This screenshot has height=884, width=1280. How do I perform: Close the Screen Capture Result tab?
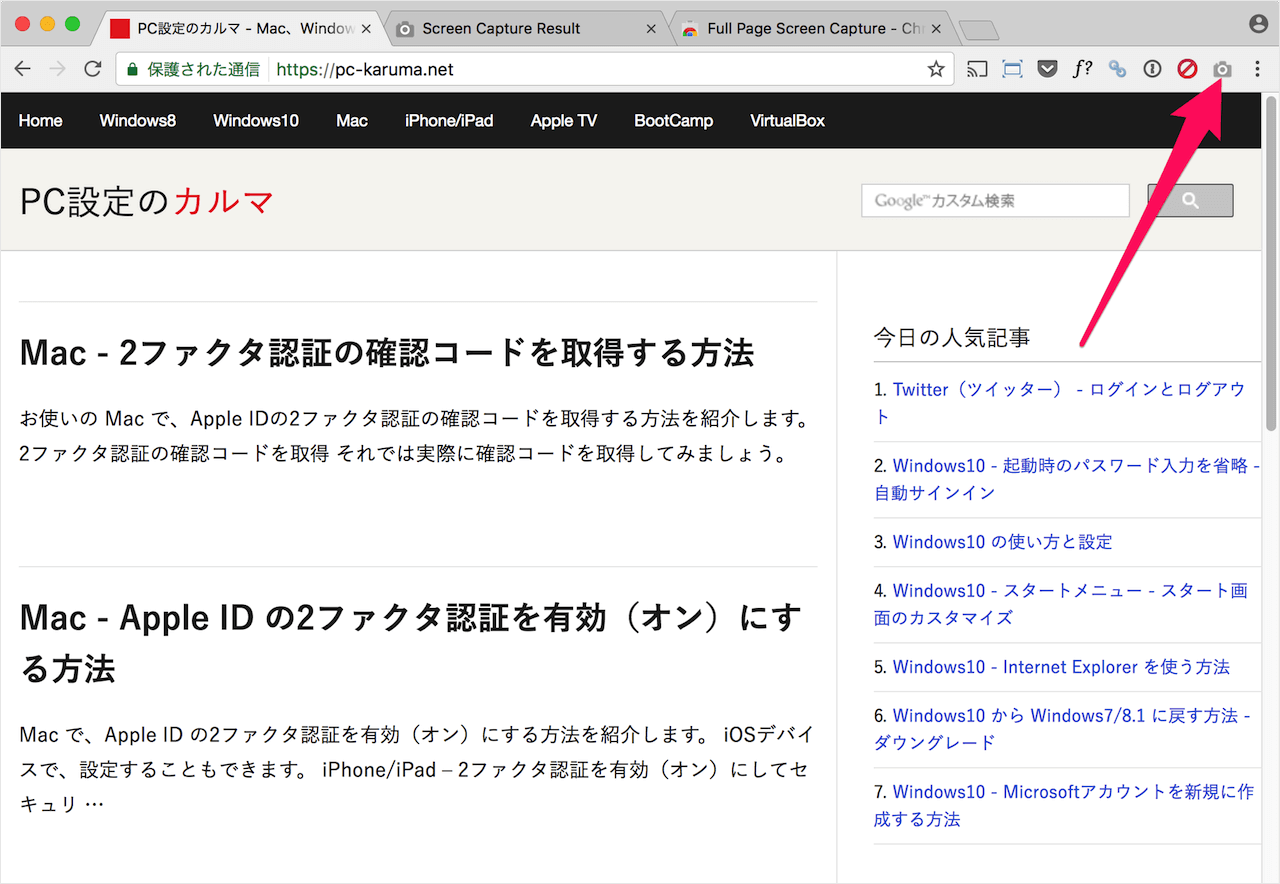pos(652,29)
